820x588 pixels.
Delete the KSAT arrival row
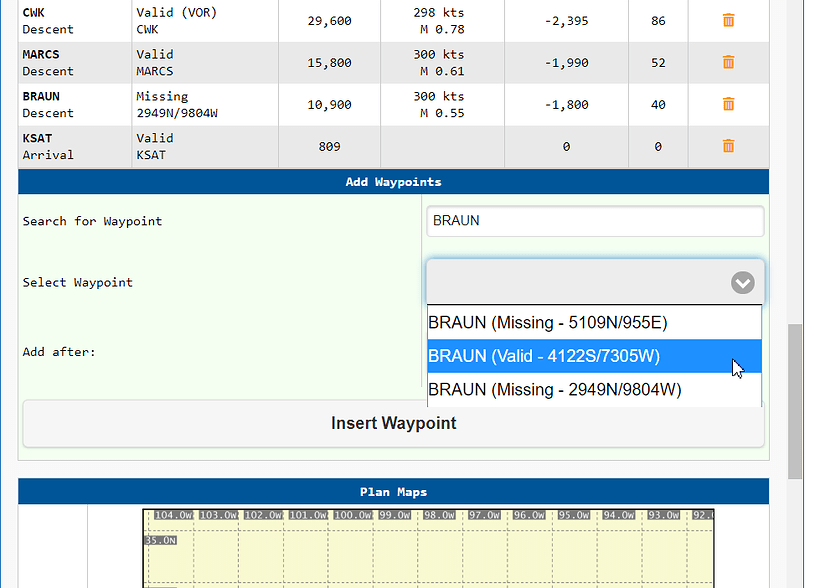728,146
